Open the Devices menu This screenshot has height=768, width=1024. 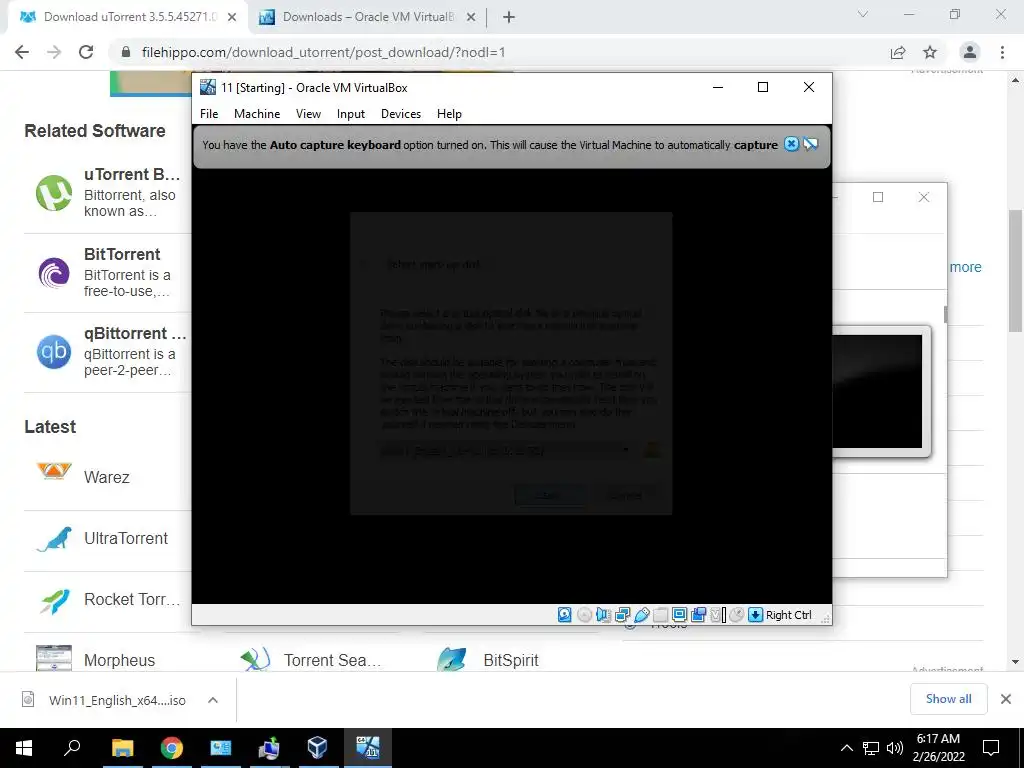click(x=401, y=114)
